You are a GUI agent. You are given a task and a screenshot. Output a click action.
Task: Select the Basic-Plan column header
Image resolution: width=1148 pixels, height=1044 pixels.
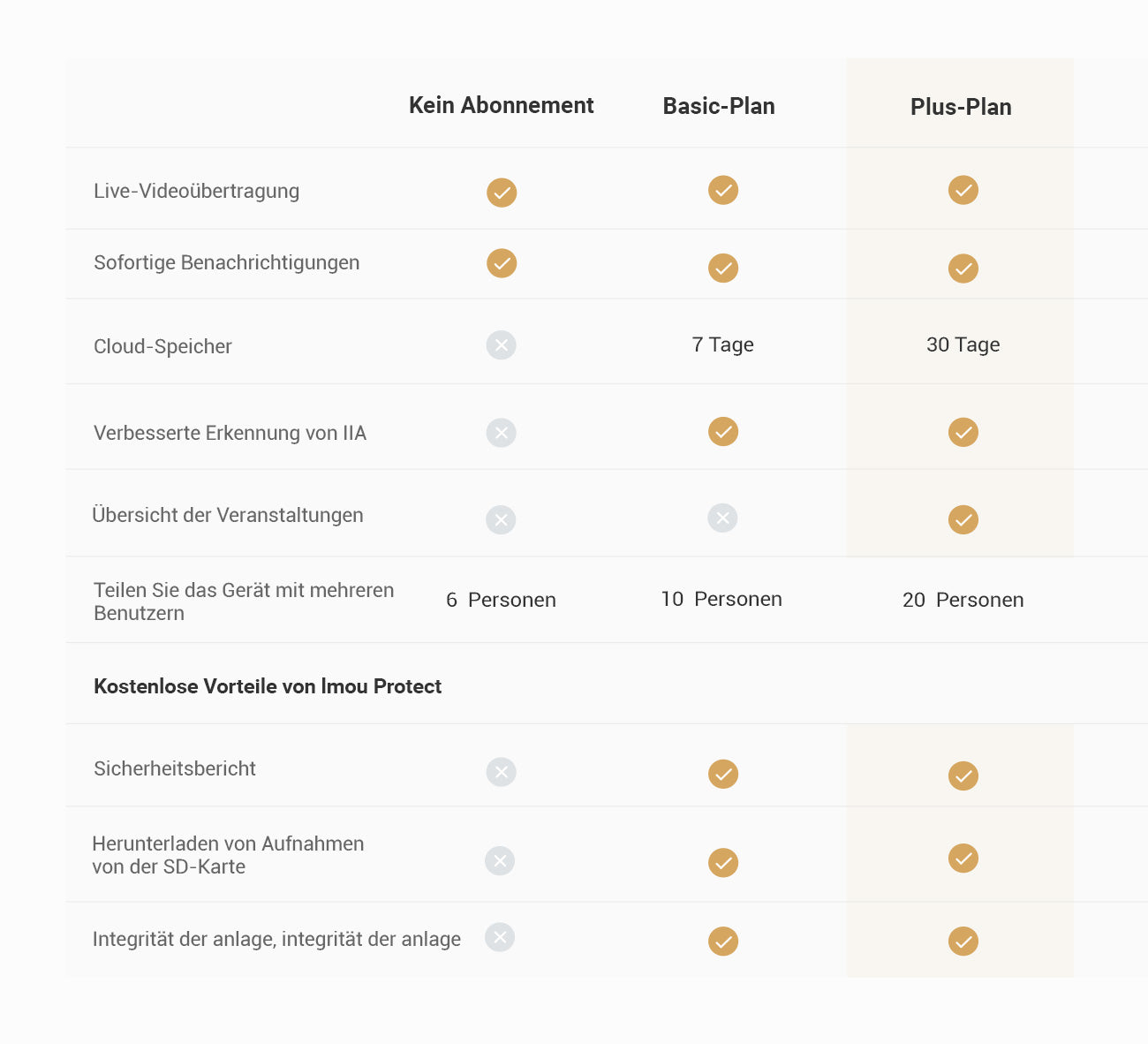click(x=719, y=106)
